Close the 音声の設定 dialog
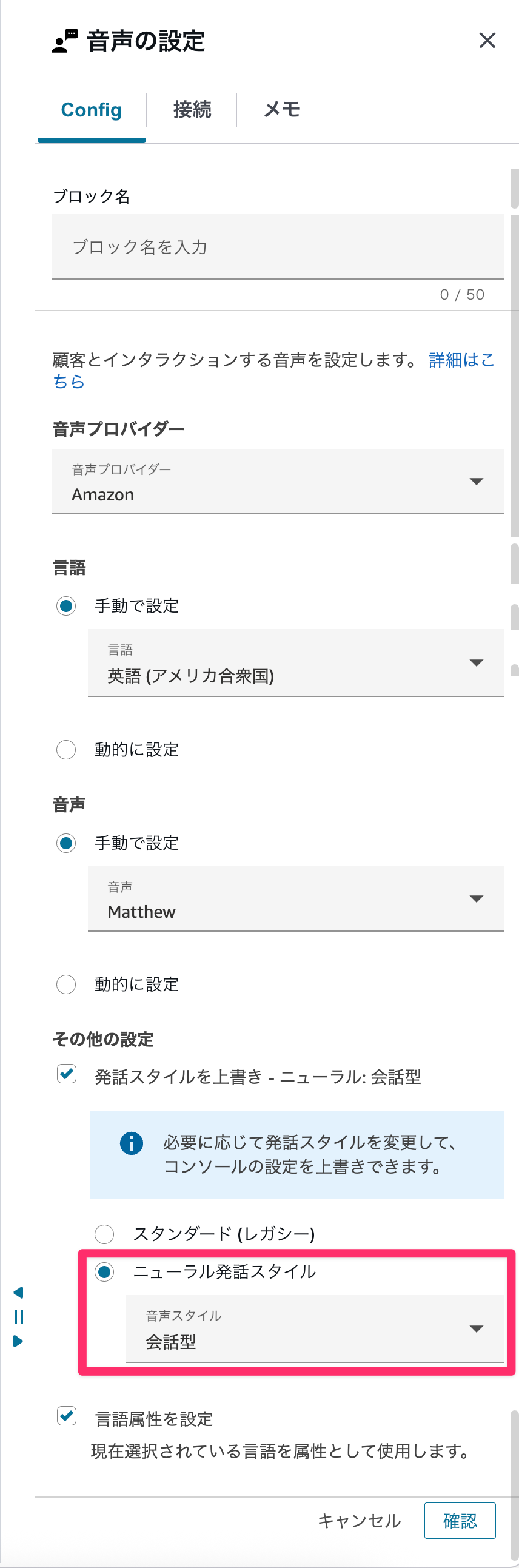Viewport: 519px width, 1568px height. click(x=487, y=41)
